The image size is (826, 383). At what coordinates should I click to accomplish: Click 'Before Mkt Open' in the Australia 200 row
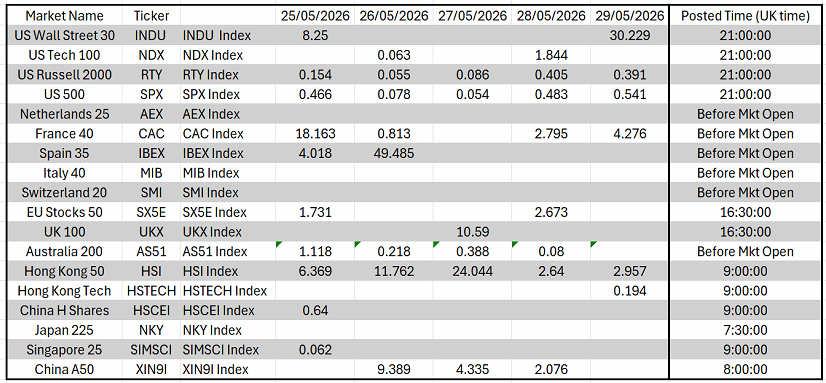[x=745, y=251]
